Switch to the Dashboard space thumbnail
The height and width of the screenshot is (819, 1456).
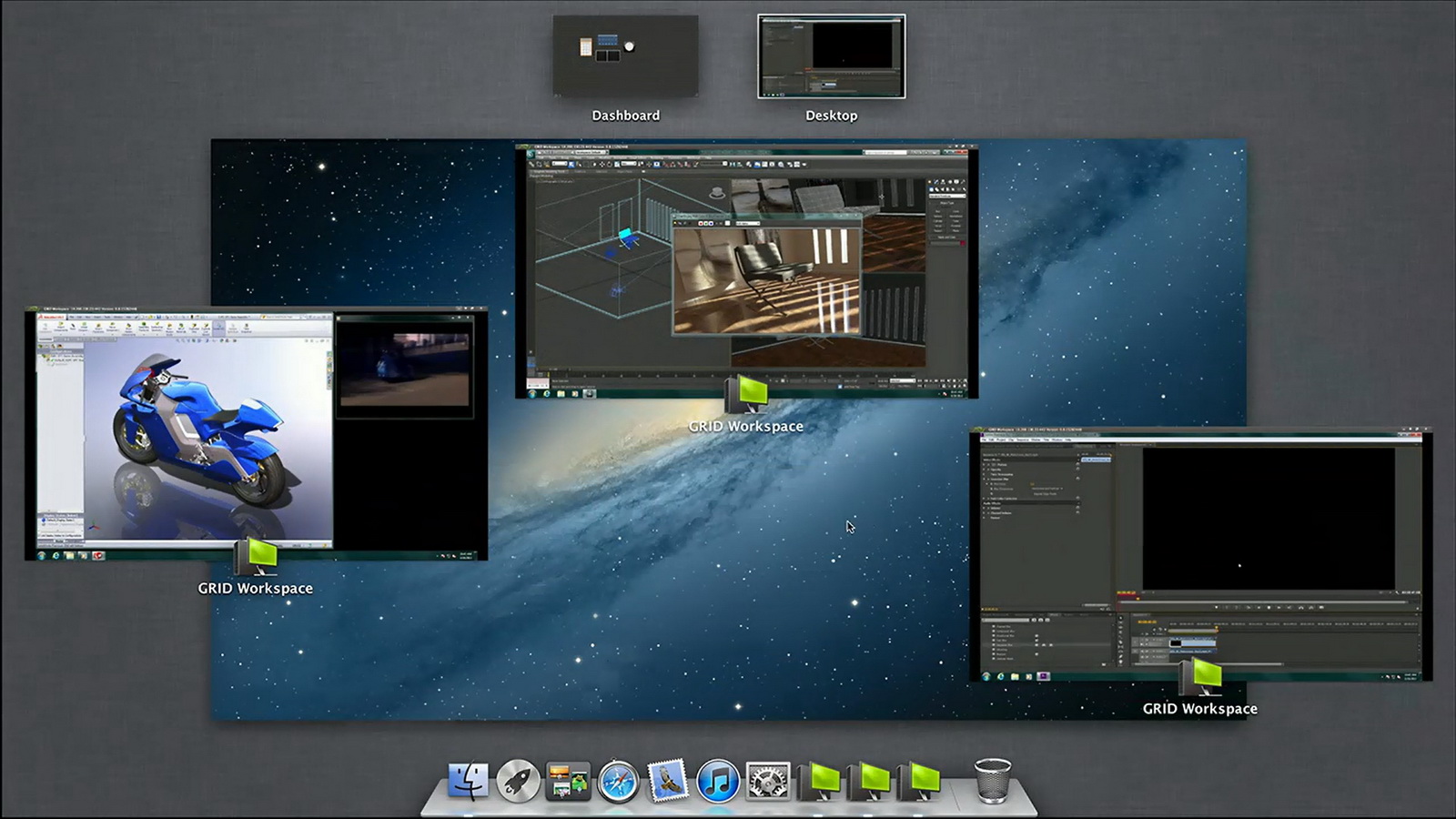click(x=625, y=56)
